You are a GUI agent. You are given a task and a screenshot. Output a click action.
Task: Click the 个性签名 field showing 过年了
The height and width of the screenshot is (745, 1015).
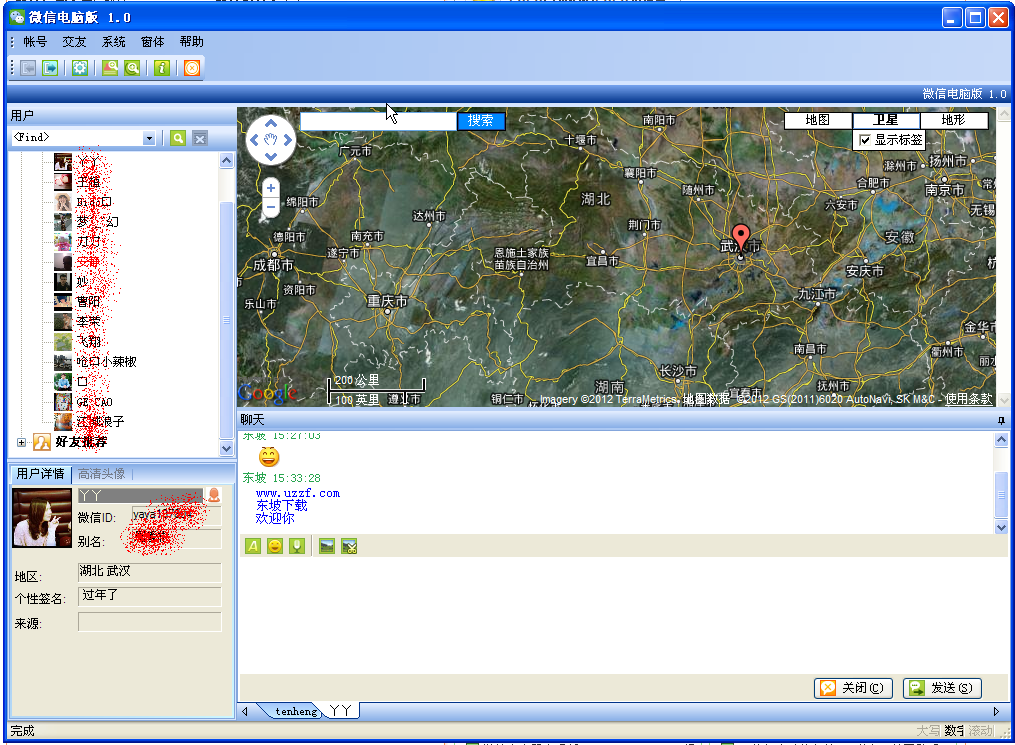tap(150, 597)
